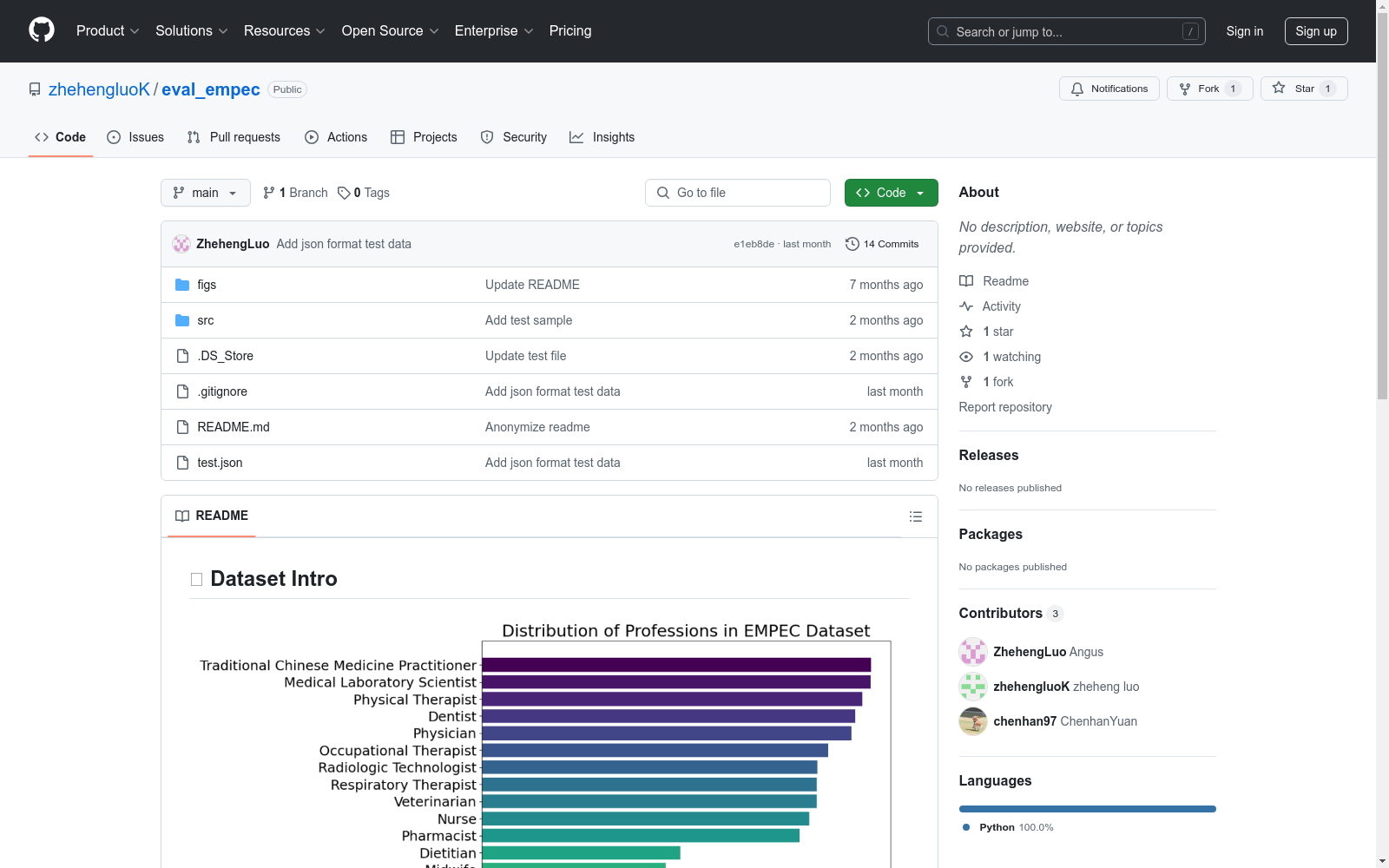Switch to the Issues tab
The image size is (1389, 868).
pyautogui.click(x=135, y=137)
